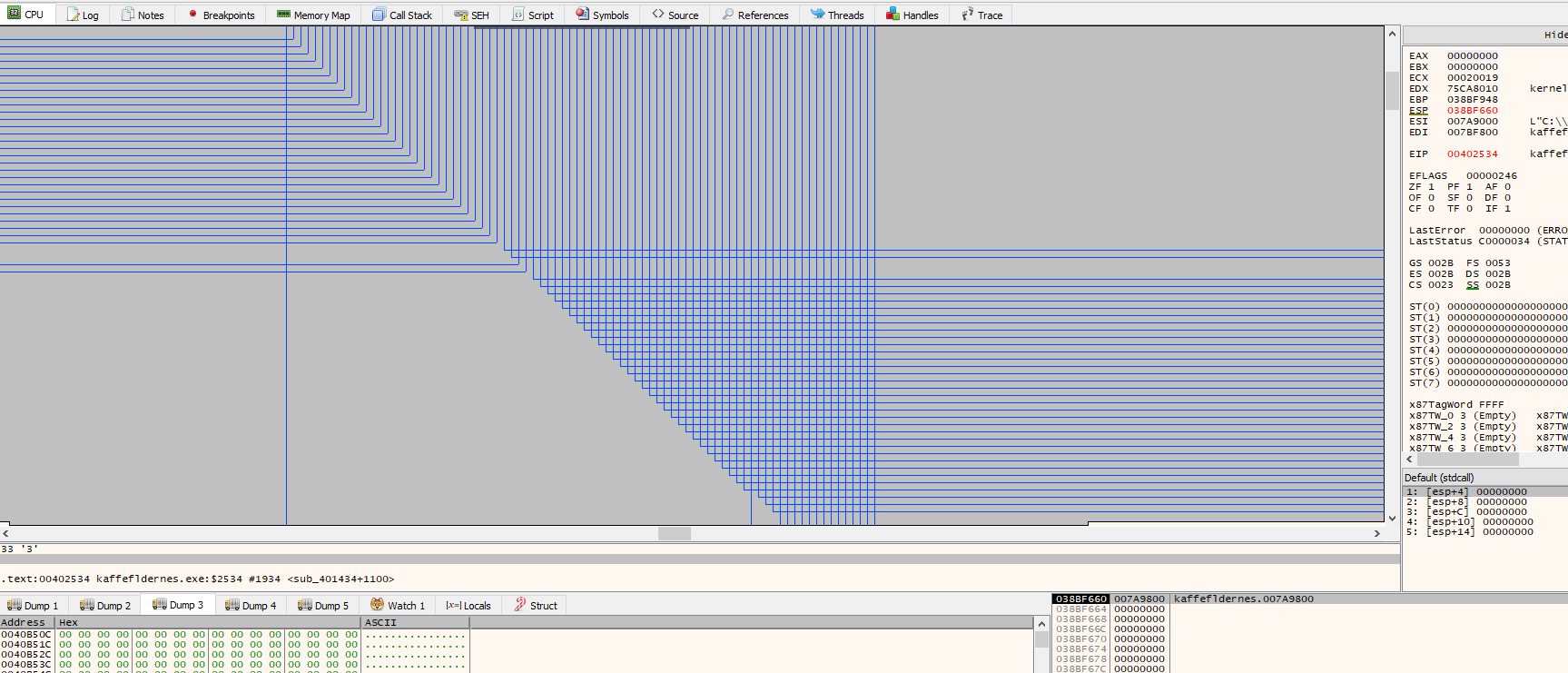Open the Breakpoints tab

pos(221,15)
